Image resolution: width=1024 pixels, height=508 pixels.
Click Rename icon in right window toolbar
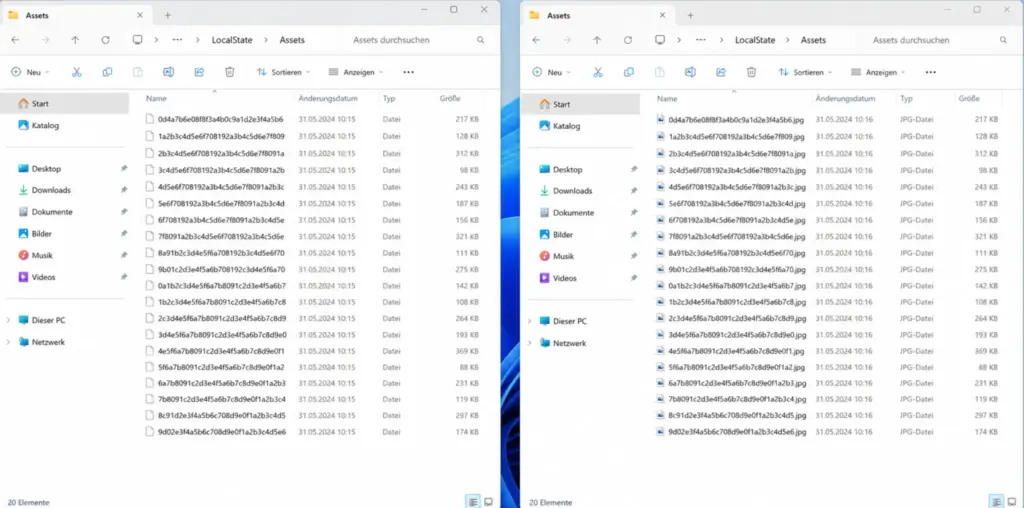point(690,72)
